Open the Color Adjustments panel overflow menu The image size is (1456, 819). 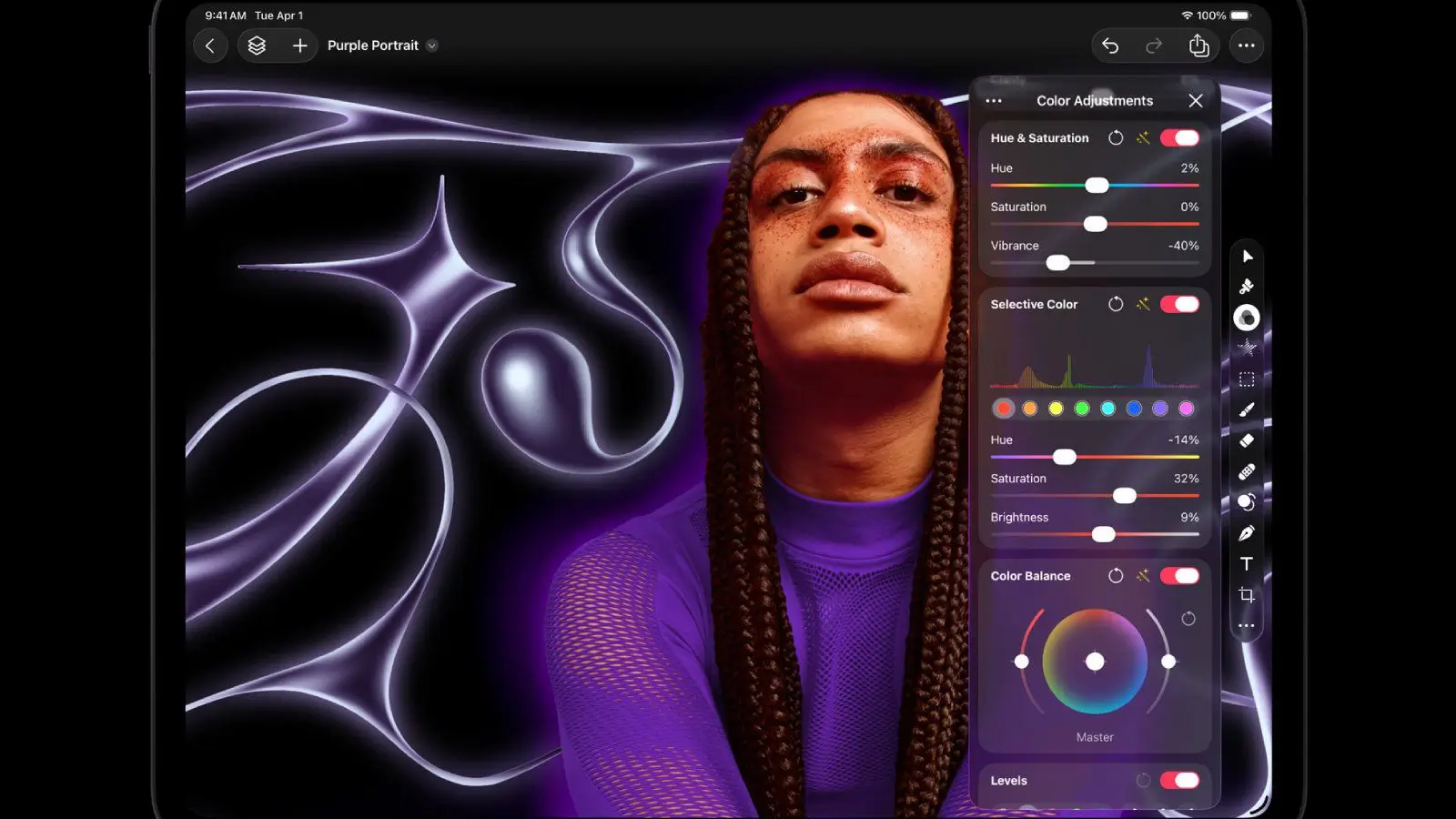[994, 100]
